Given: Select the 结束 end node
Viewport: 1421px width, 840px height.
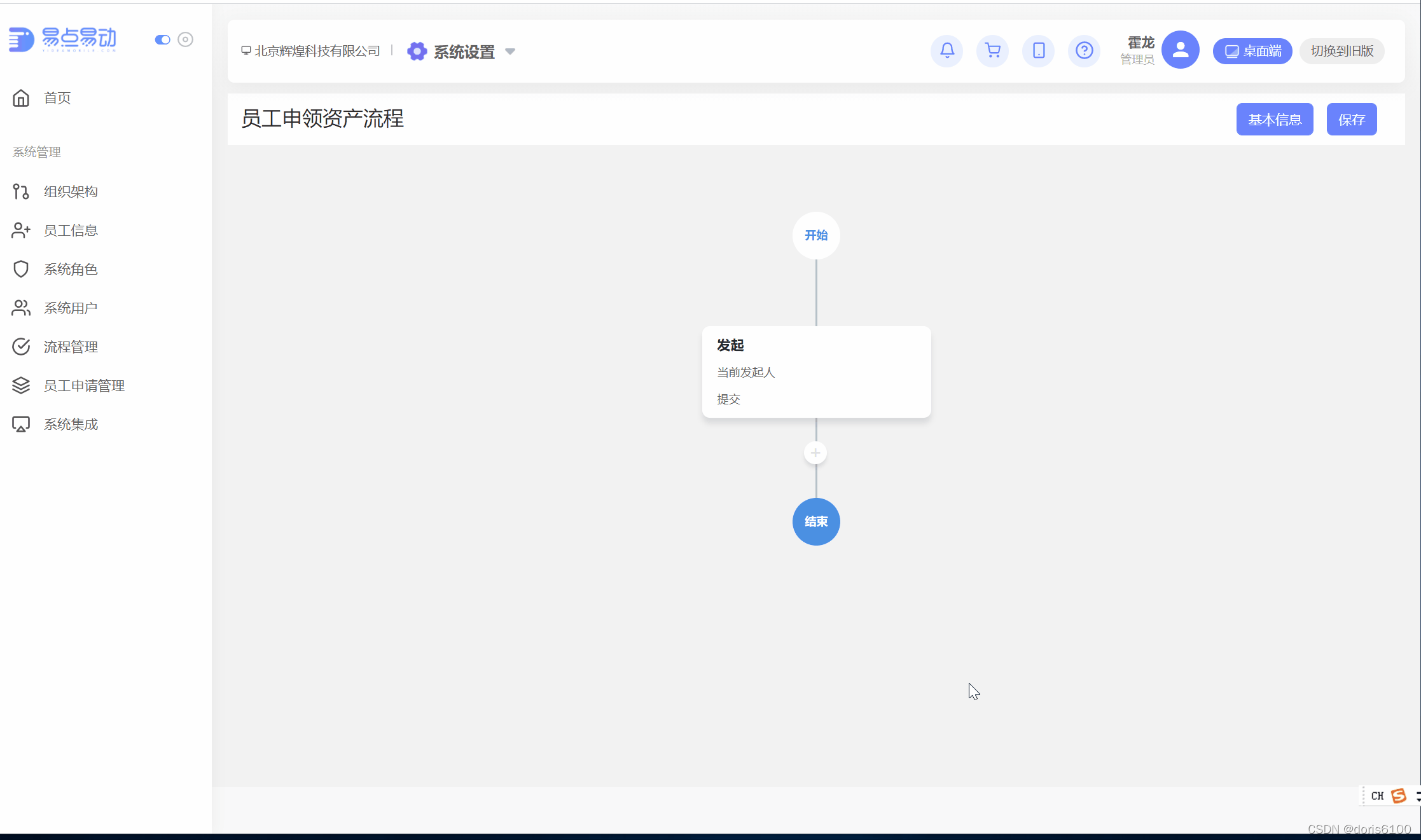Looking at the screenshot, I should click(816, 521).
